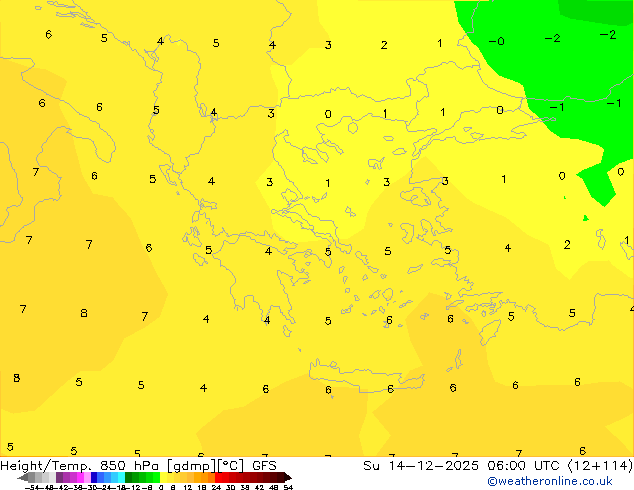Click the '-54' label on color scale

coord(32,487)
